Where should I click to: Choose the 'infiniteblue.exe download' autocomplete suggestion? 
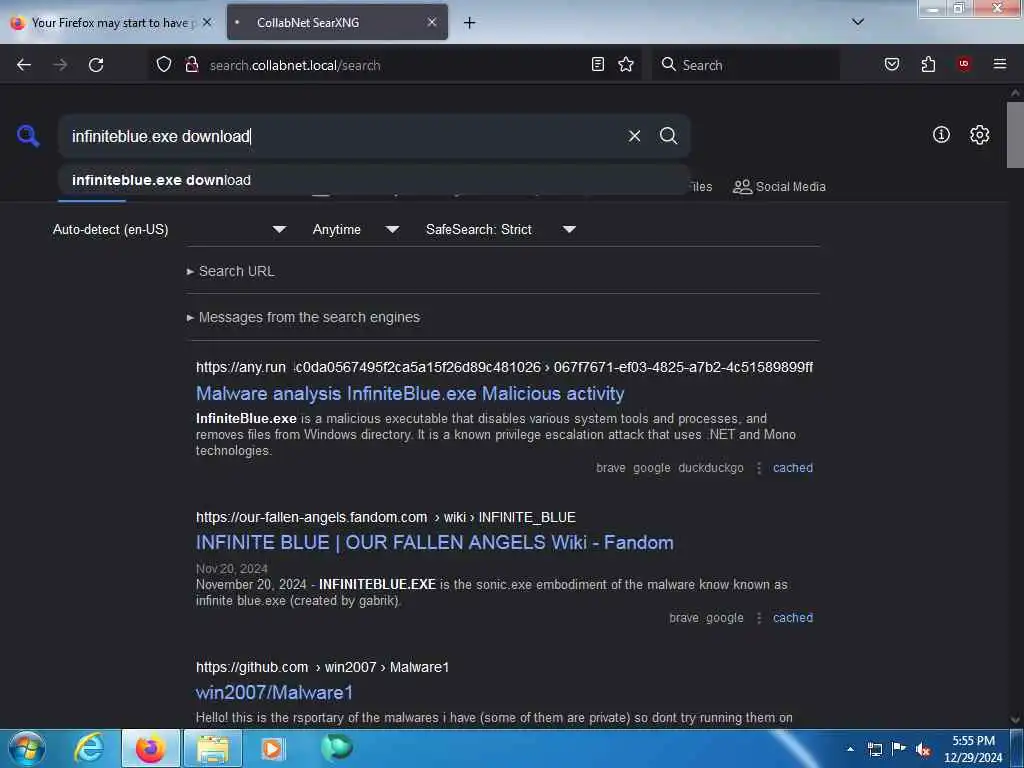pyautogui.click(x=374, y=180)
